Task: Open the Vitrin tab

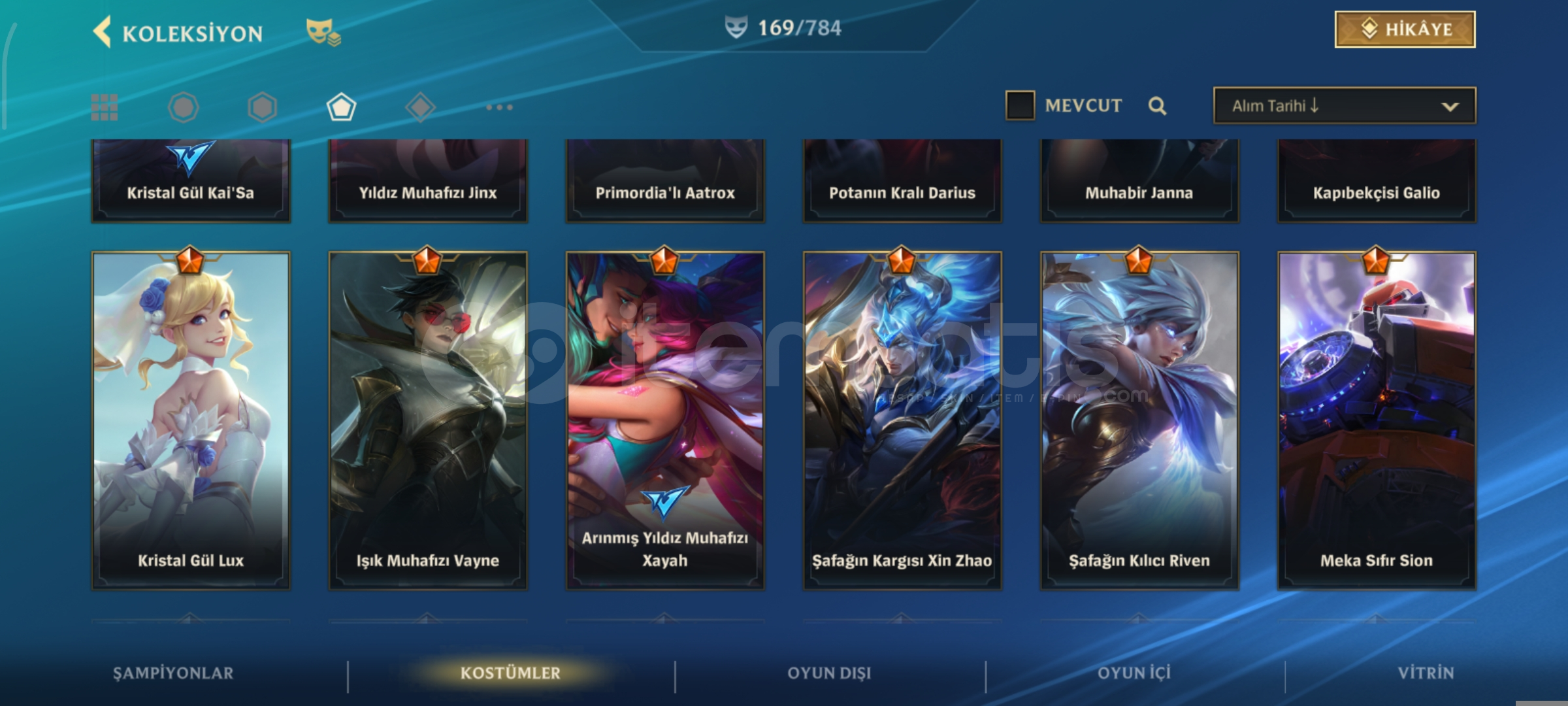Action: (x=1426, y=673)
